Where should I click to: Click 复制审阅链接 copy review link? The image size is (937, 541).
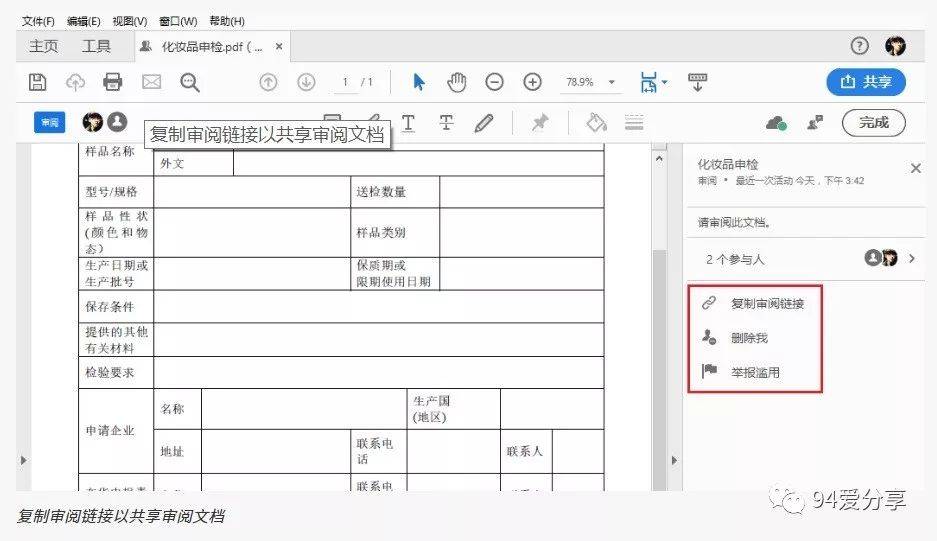754,304
